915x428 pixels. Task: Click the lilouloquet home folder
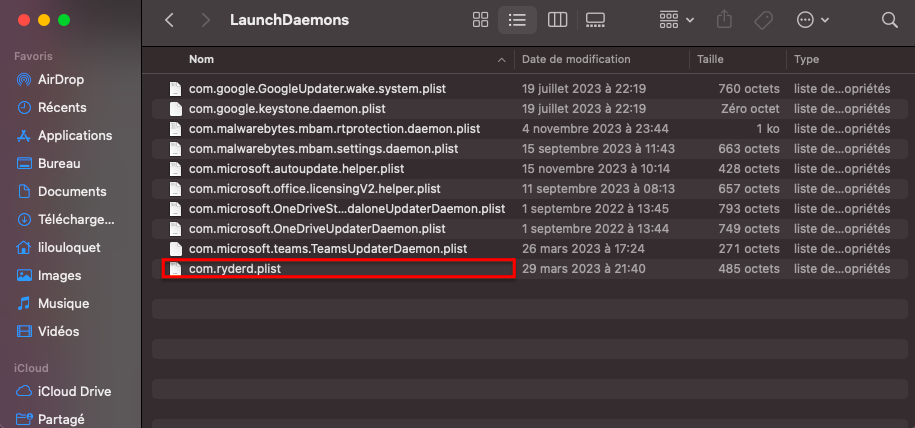69,247
